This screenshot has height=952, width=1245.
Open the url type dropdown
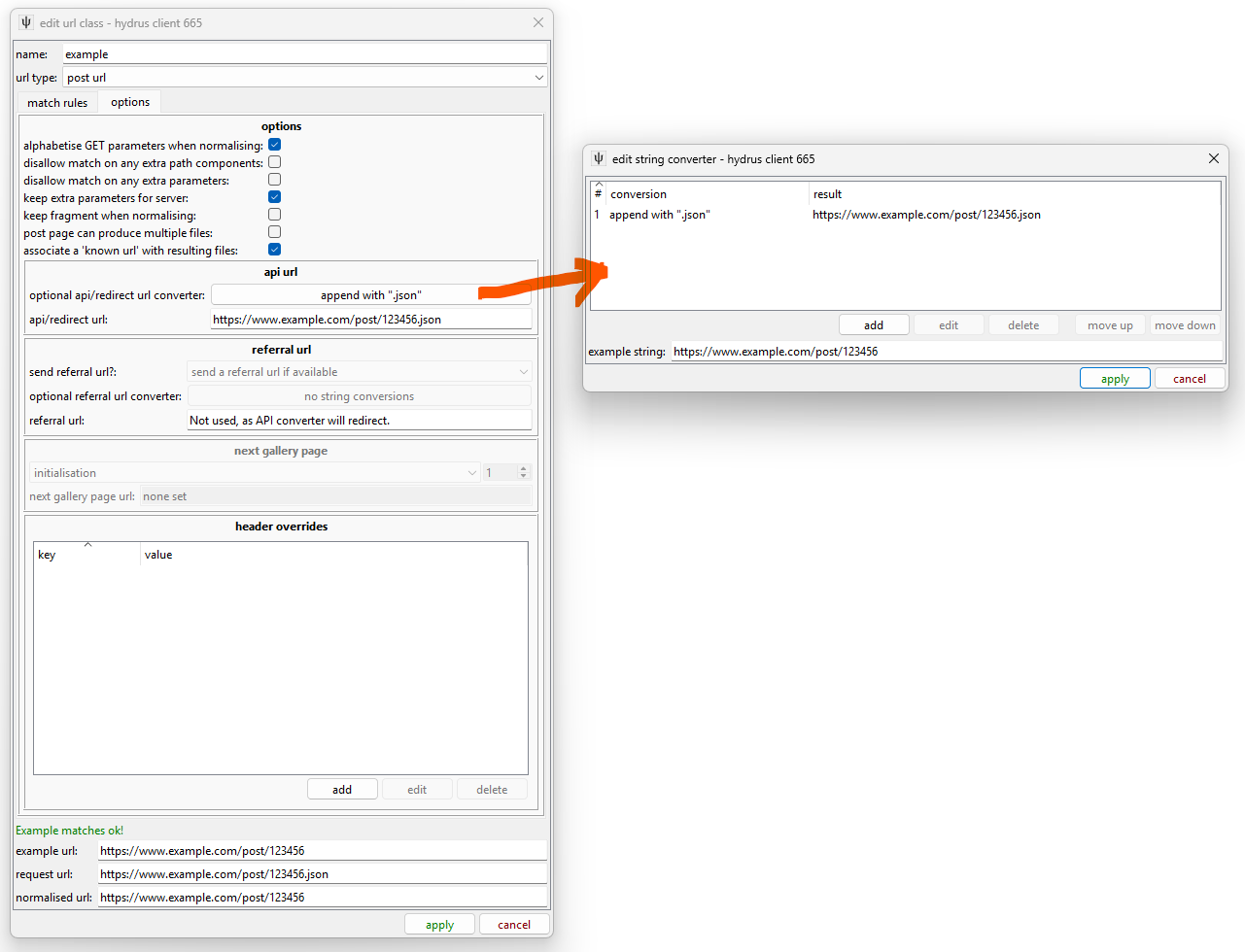pos(304,78)
